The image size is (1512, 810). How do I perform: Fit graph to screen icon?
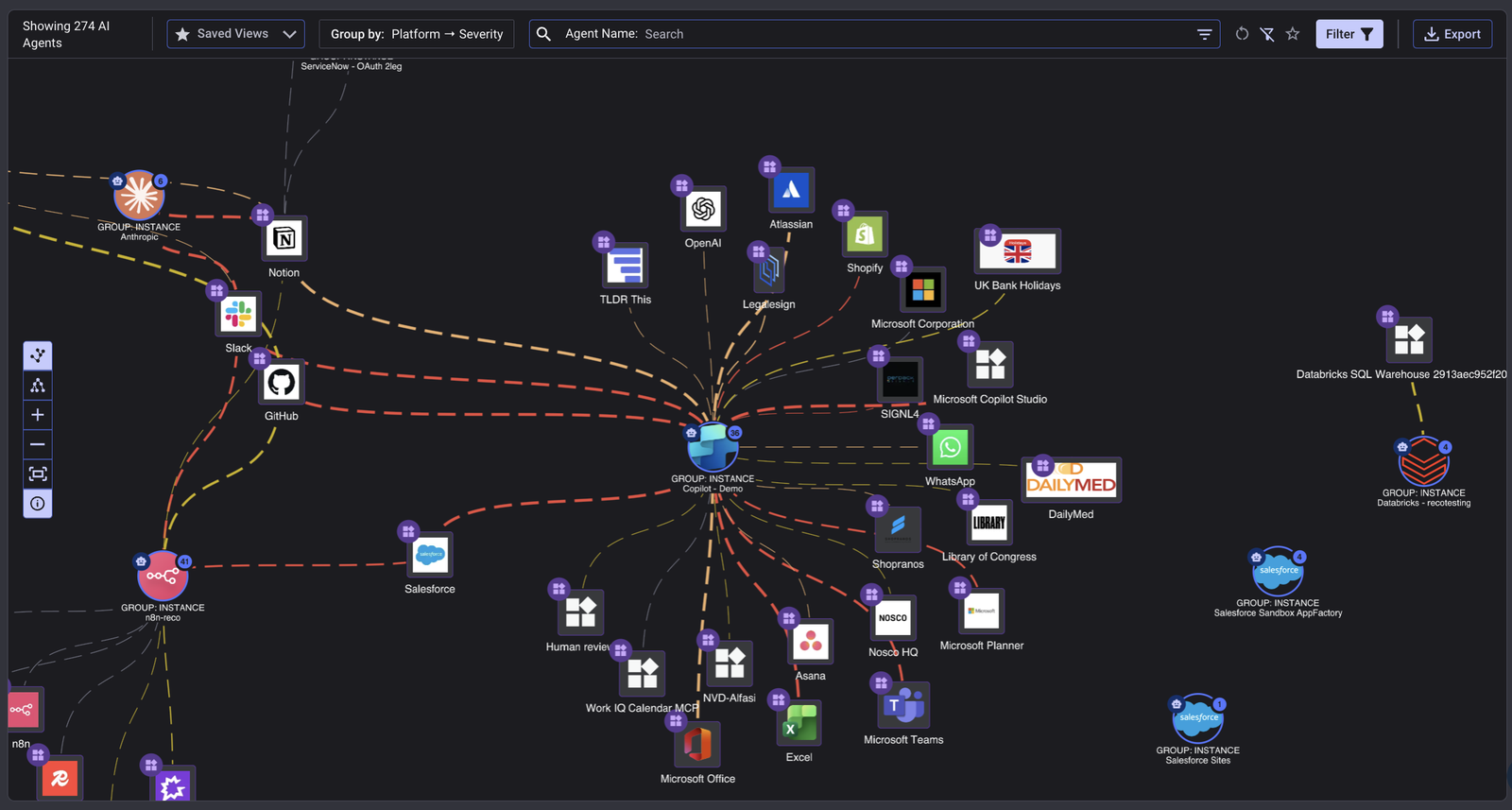click(x=38, y=474)
